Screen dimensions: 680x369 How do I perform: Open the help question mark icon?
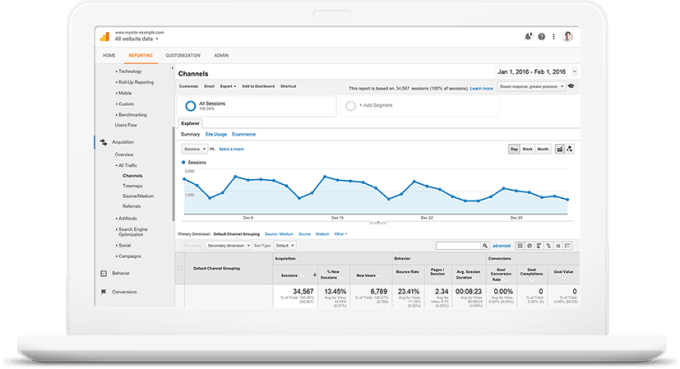tap(542, 37)
